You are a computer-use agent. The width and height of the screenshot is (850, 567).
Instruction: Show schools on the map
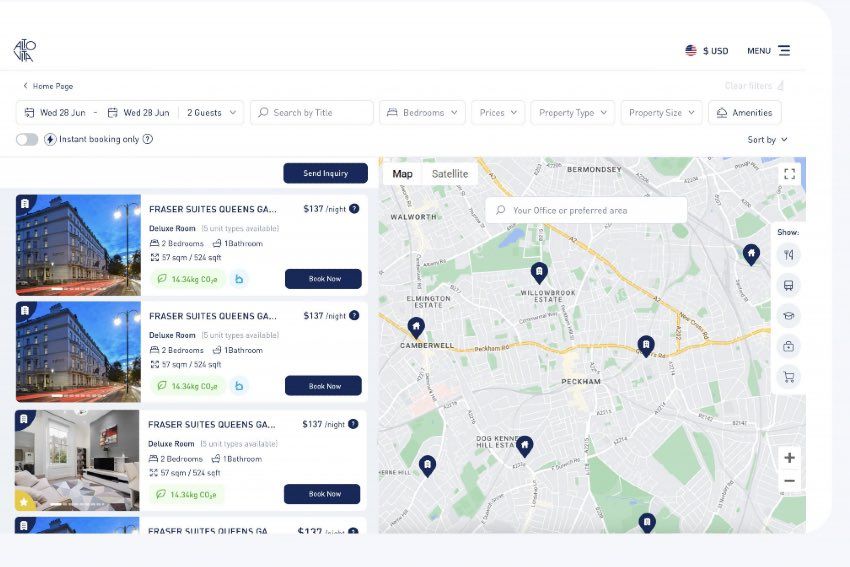(x=789, y=315)
